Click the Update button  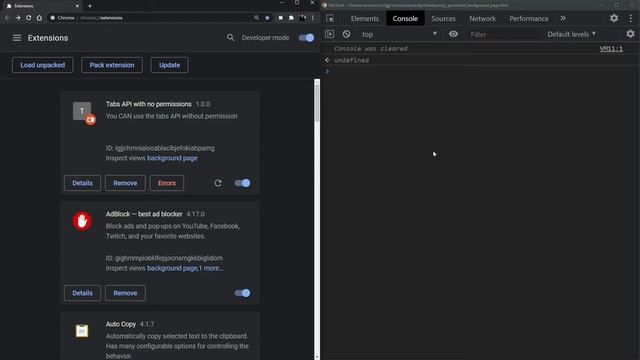(x=169, y=65)
